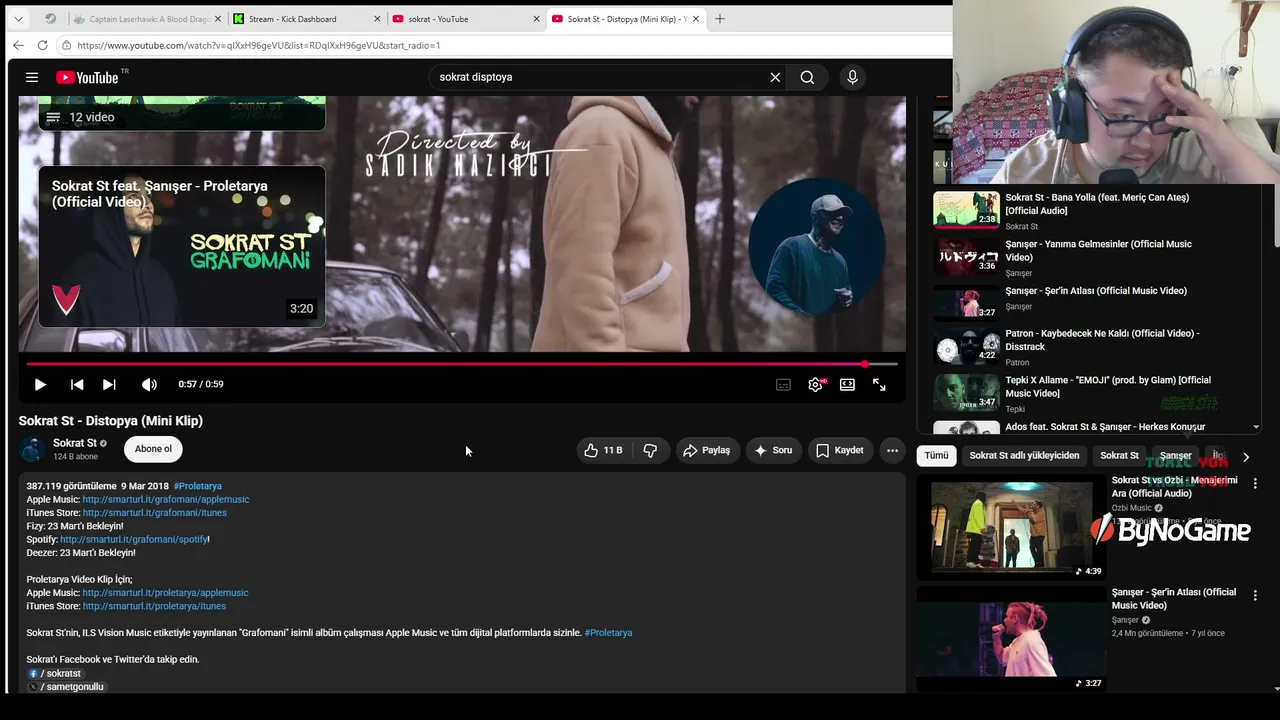Open the proletarya Apple Music link
1280x720 pixels.
tap(166, 593)
